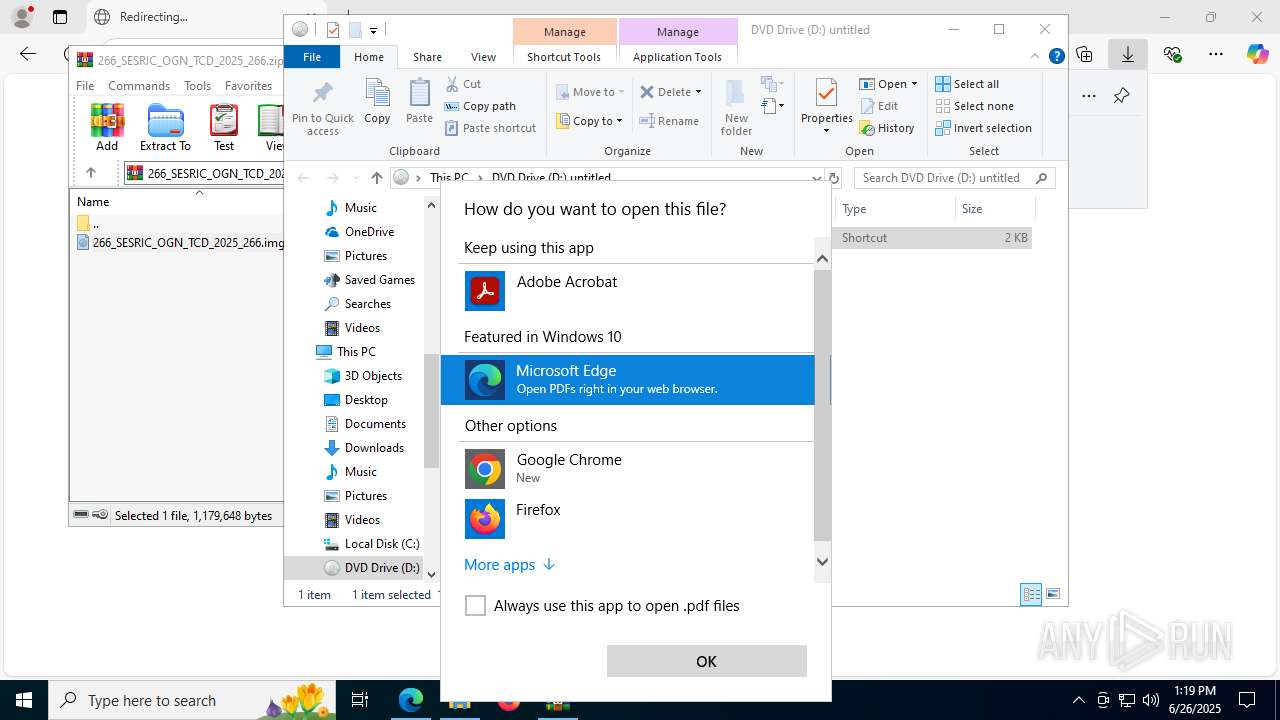1280x720 pixels.
Task: Click Invert selection in ribbon
Action: click(983, 128)
